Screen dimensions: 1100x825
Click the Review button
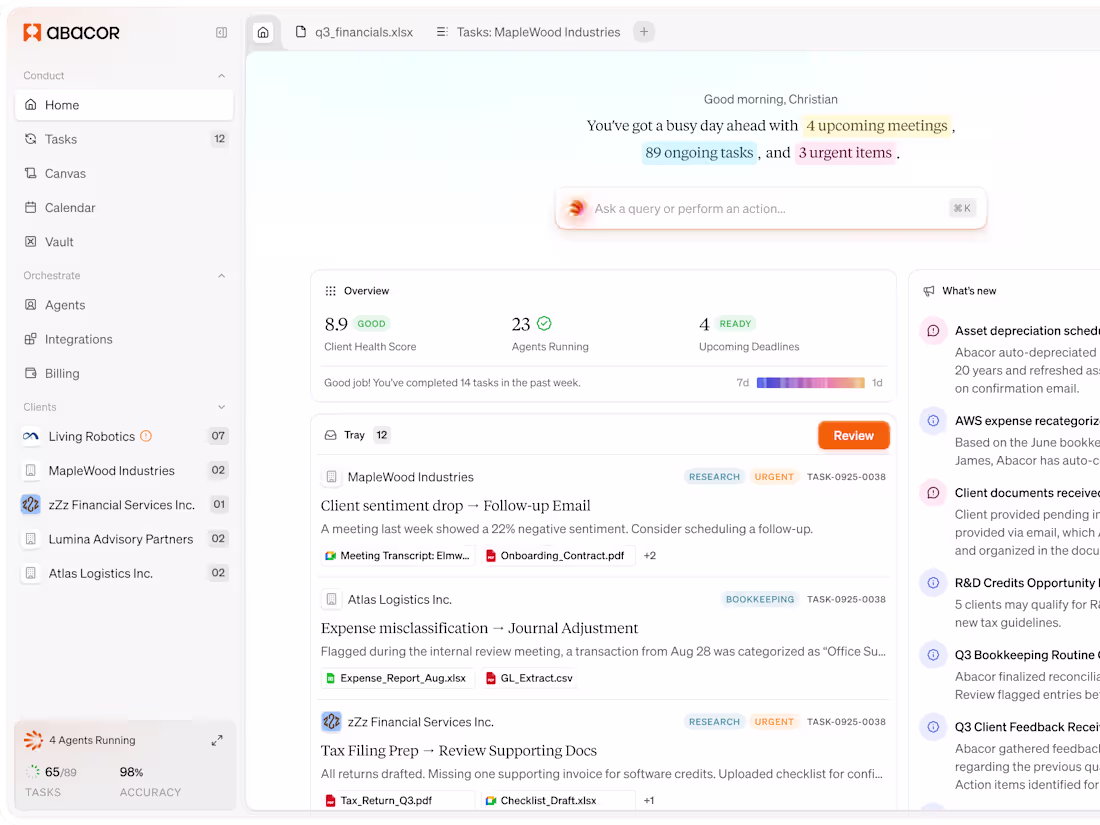pos(854,436)
